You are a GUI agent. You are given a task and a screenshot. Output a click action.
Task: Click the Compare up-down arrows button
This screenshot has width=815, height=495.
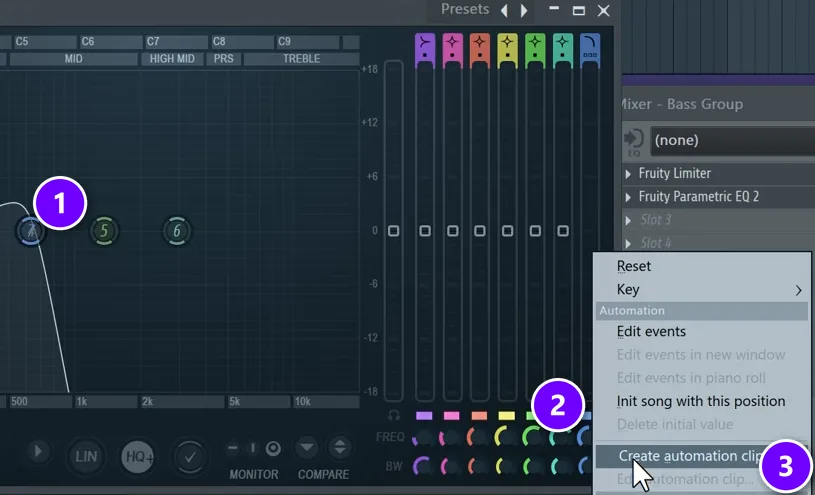[x=339, y=447]
